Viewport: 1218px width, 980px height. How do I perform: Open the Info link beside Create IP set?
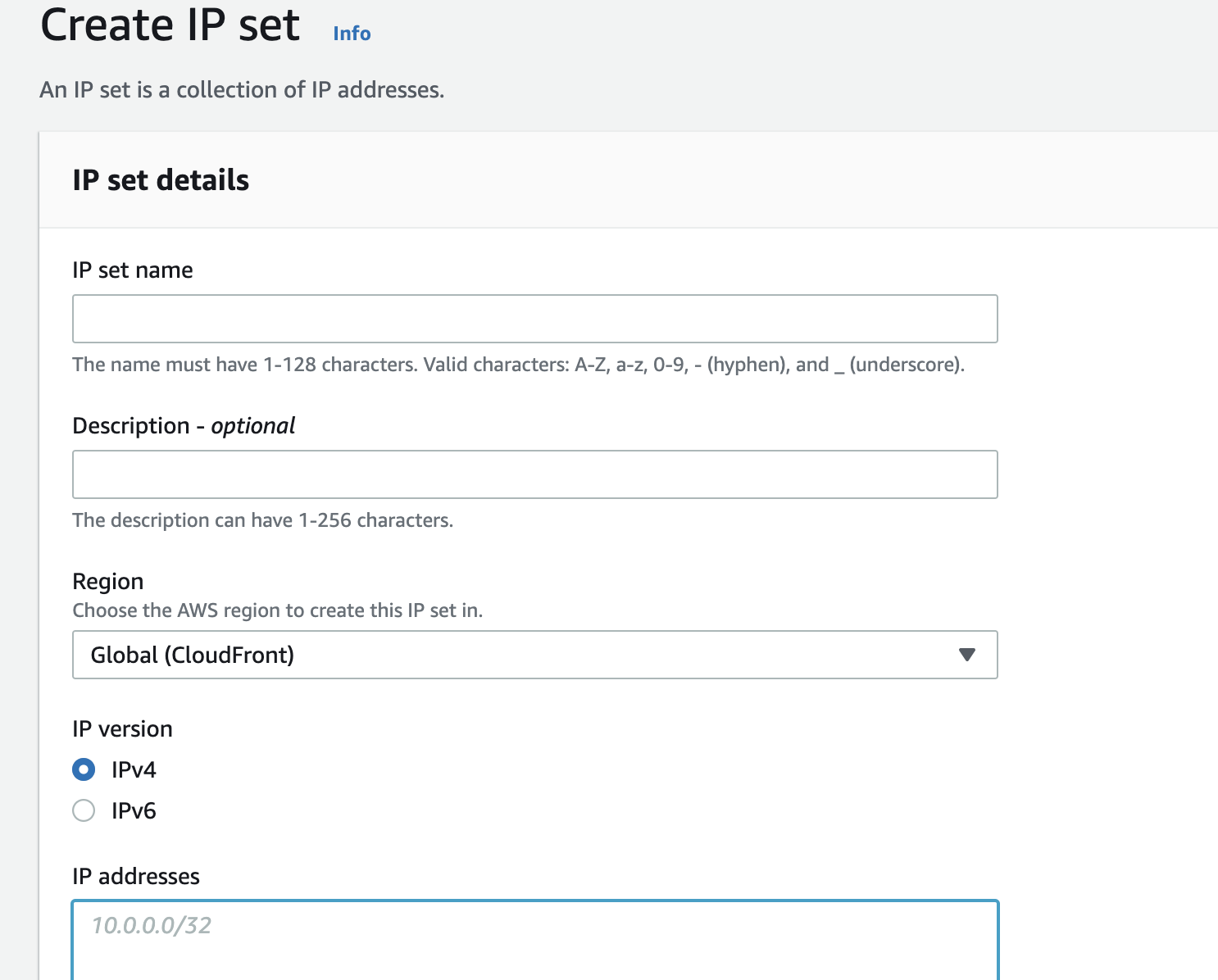(x=352, y=34)
